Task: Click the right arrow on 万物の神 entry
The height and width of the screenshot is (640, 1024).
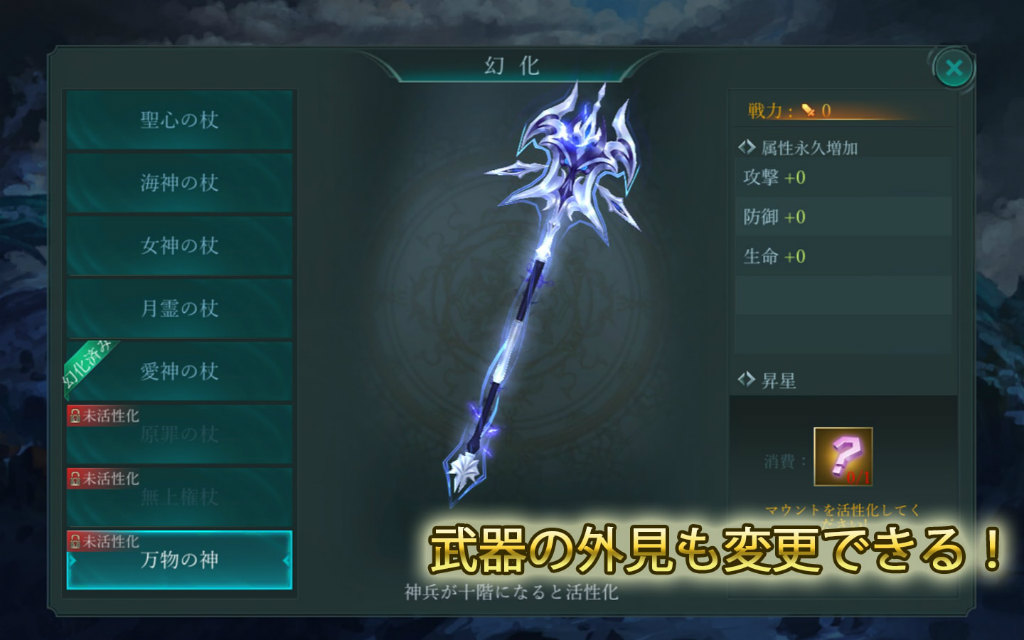Action: pos(287,560)
